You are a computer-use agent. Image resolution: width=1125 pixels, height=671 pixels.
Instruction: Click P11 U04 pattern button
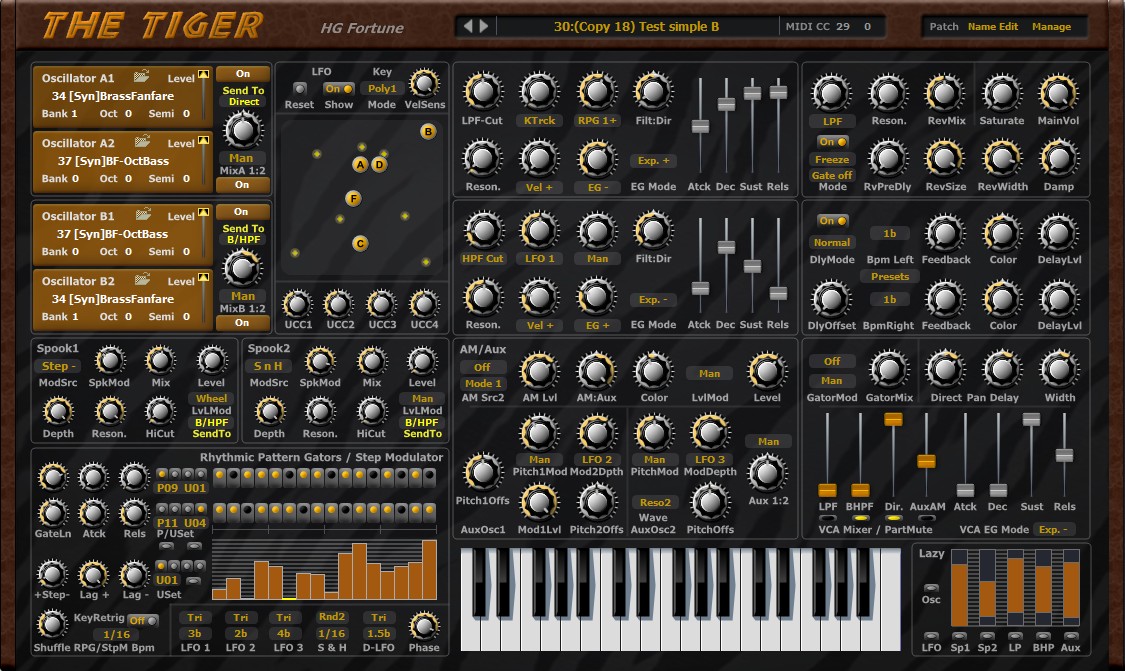181,523
